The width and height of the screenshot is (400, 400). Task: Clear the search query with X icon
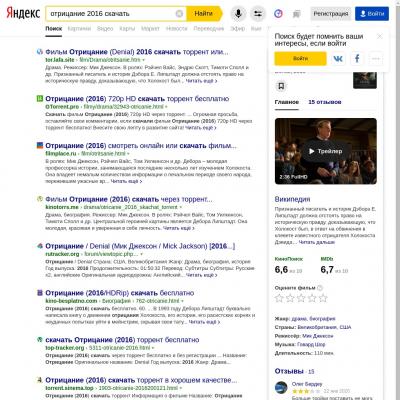179,14
